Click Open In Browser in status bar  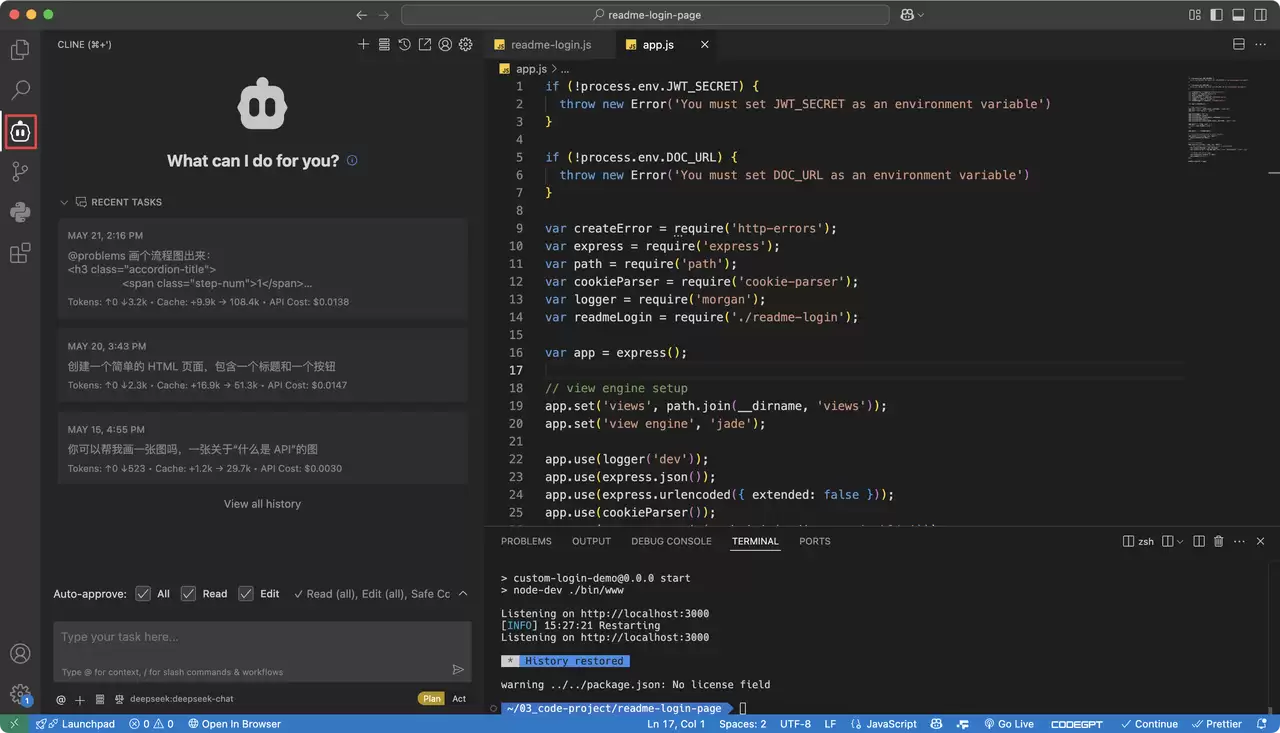point(233,724)
